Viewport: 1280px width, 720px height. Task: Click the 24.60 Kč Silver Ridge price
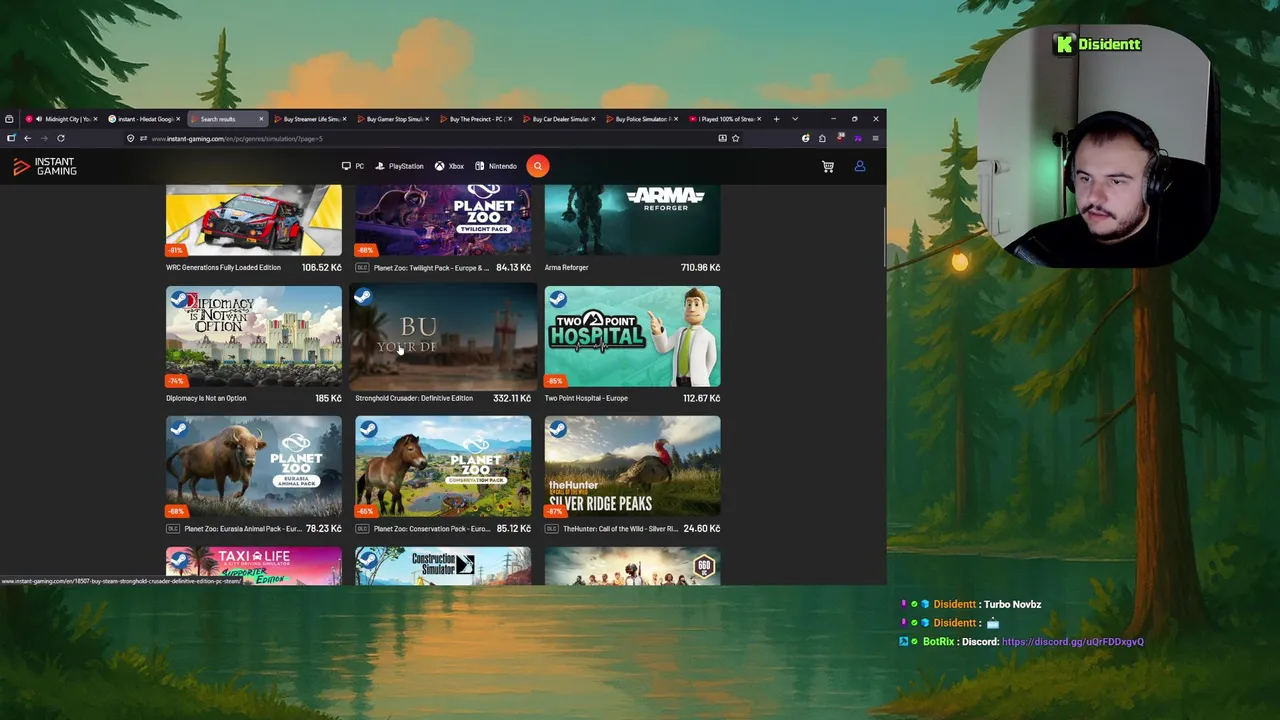click(x=702, y=529)
